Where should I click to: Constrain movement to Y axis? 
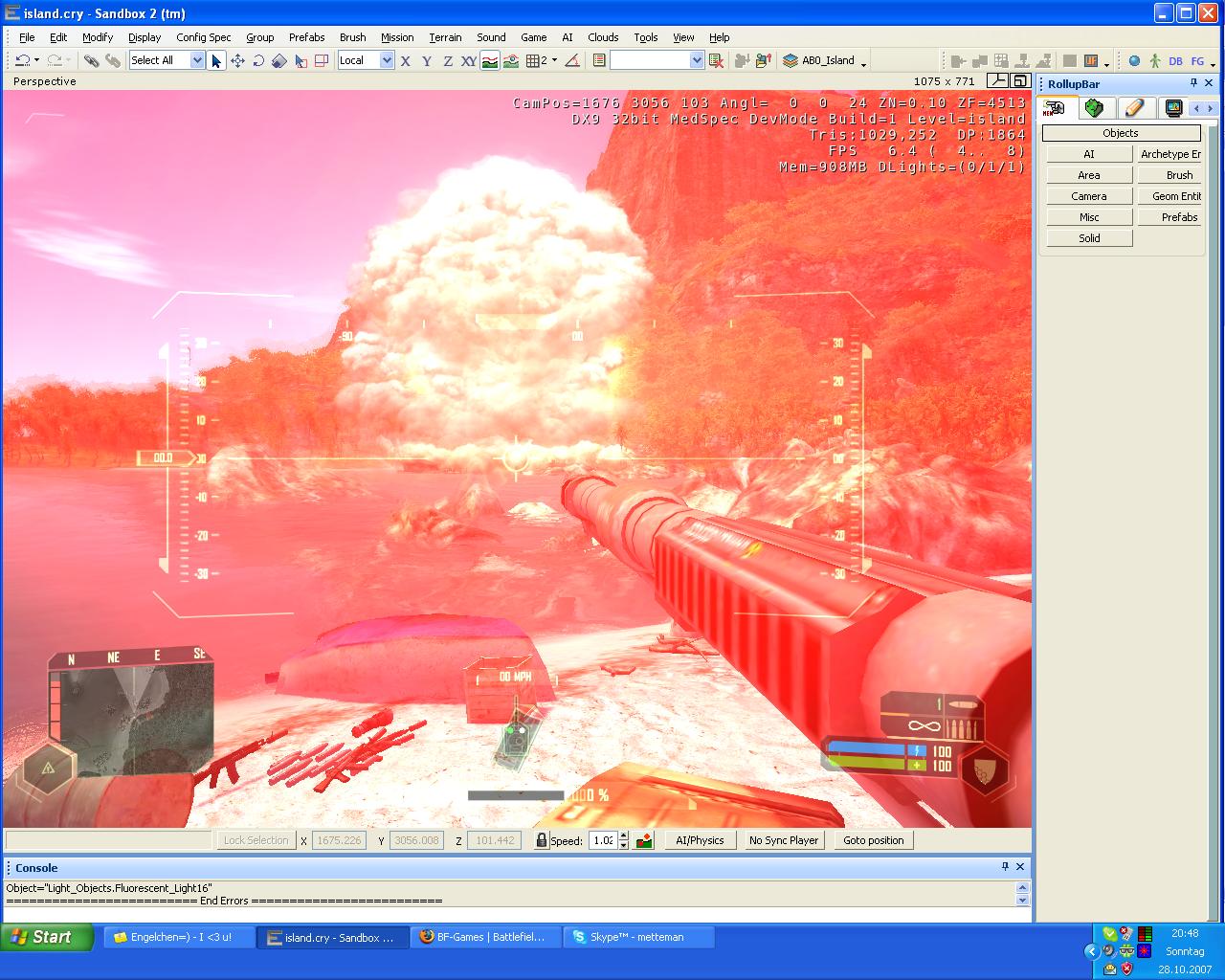point(426,60)
